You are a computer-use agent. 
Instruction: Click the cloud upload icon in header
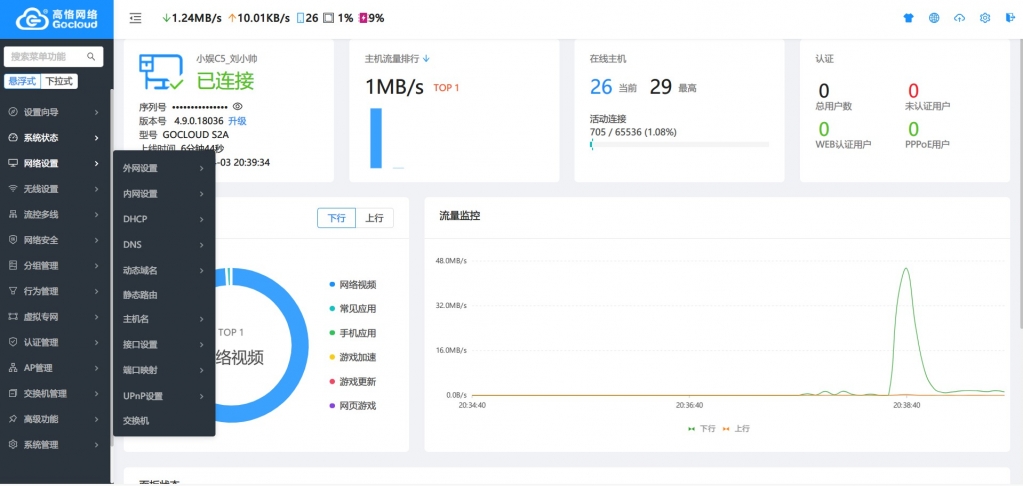tap(959, 18)
